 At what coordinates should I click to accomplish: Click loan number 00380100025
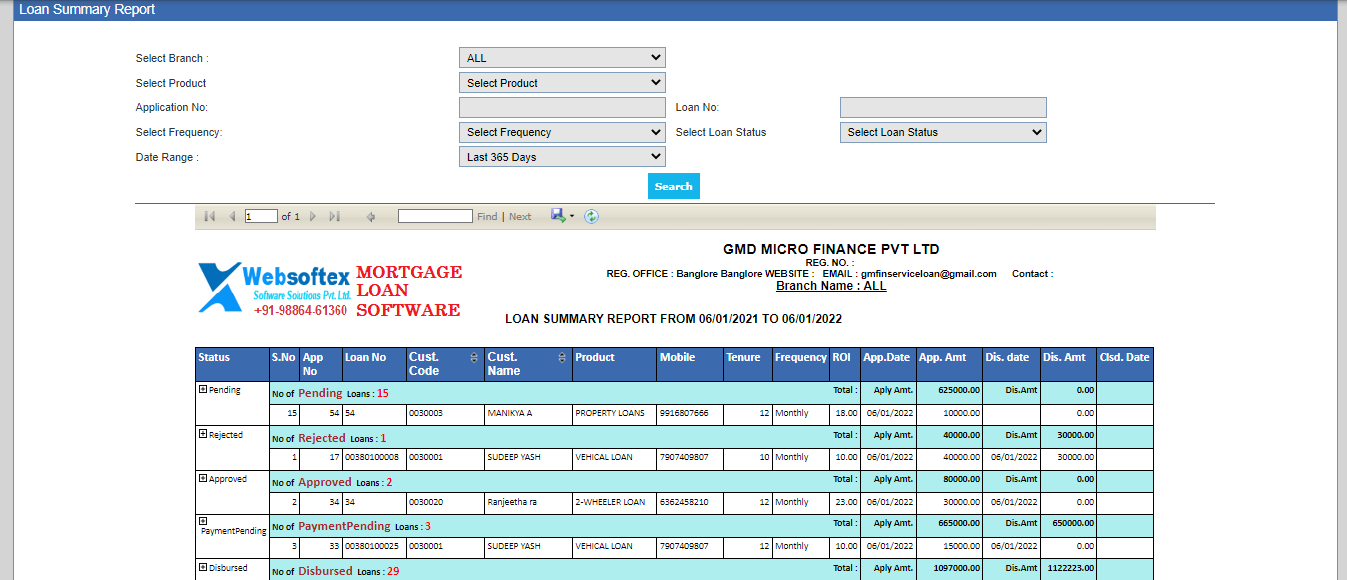(x=372, y=546)
